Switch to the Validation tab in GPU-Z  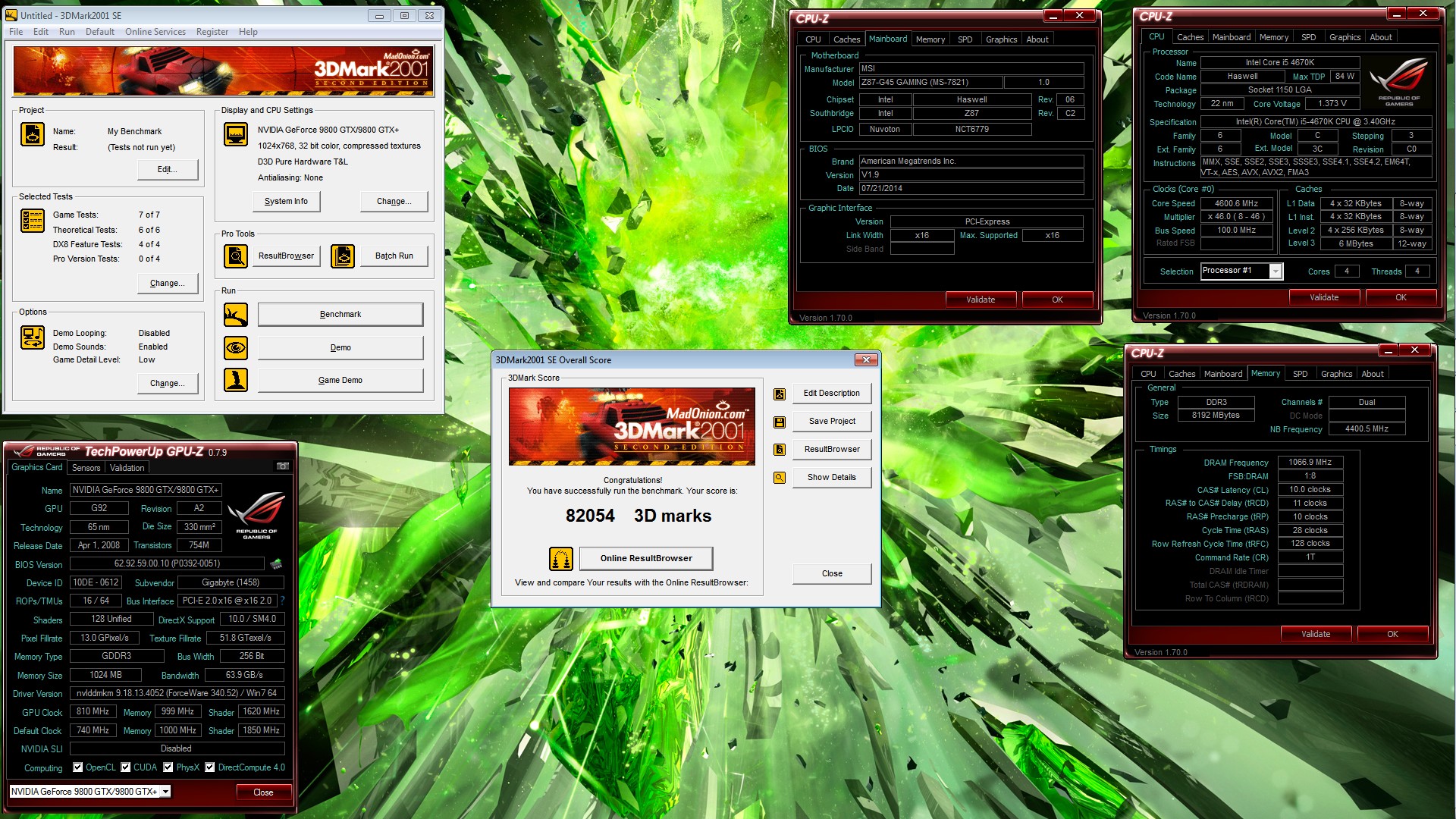pos(127,468)
